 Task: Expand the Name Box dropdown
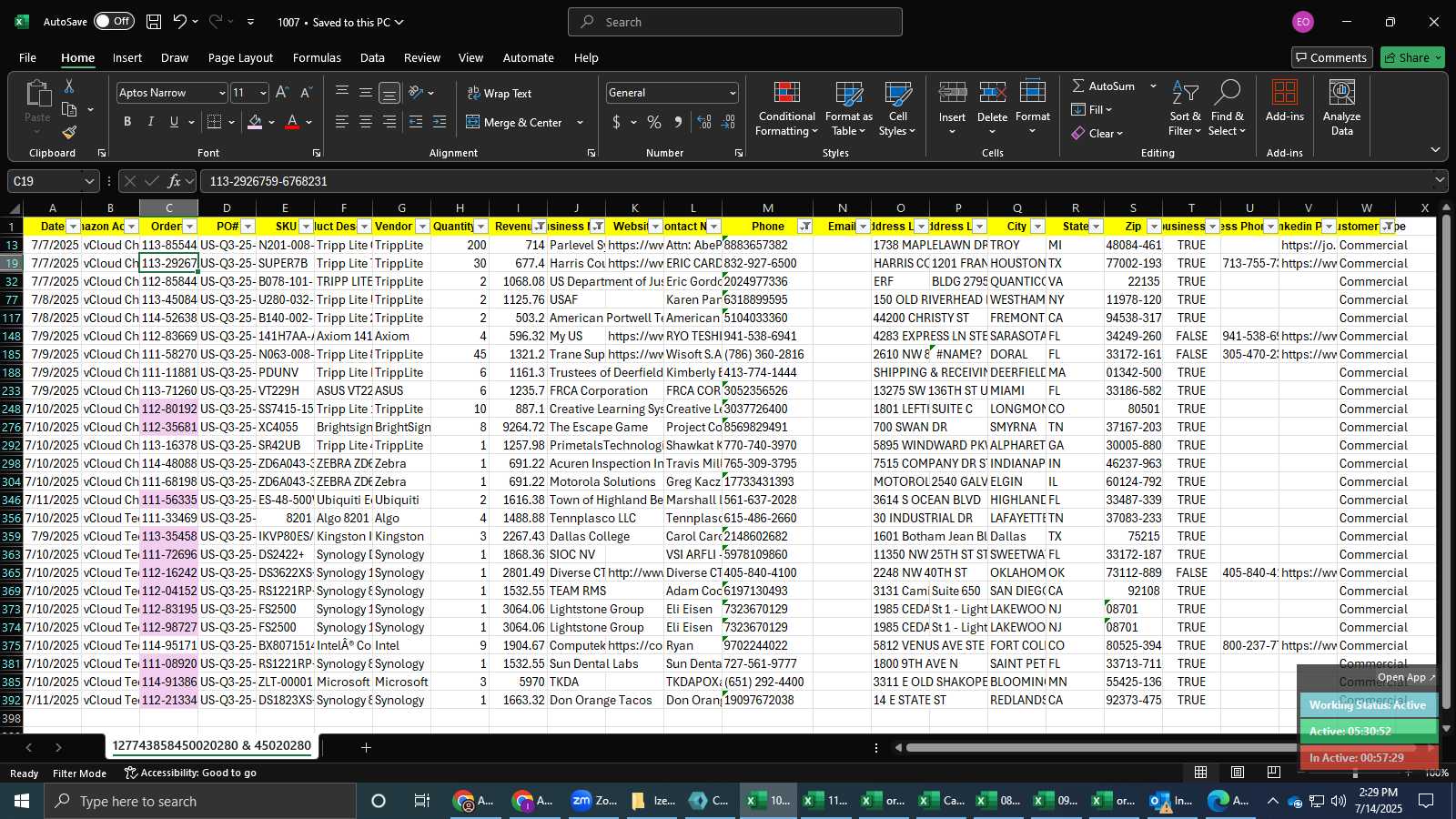(88, 181)
